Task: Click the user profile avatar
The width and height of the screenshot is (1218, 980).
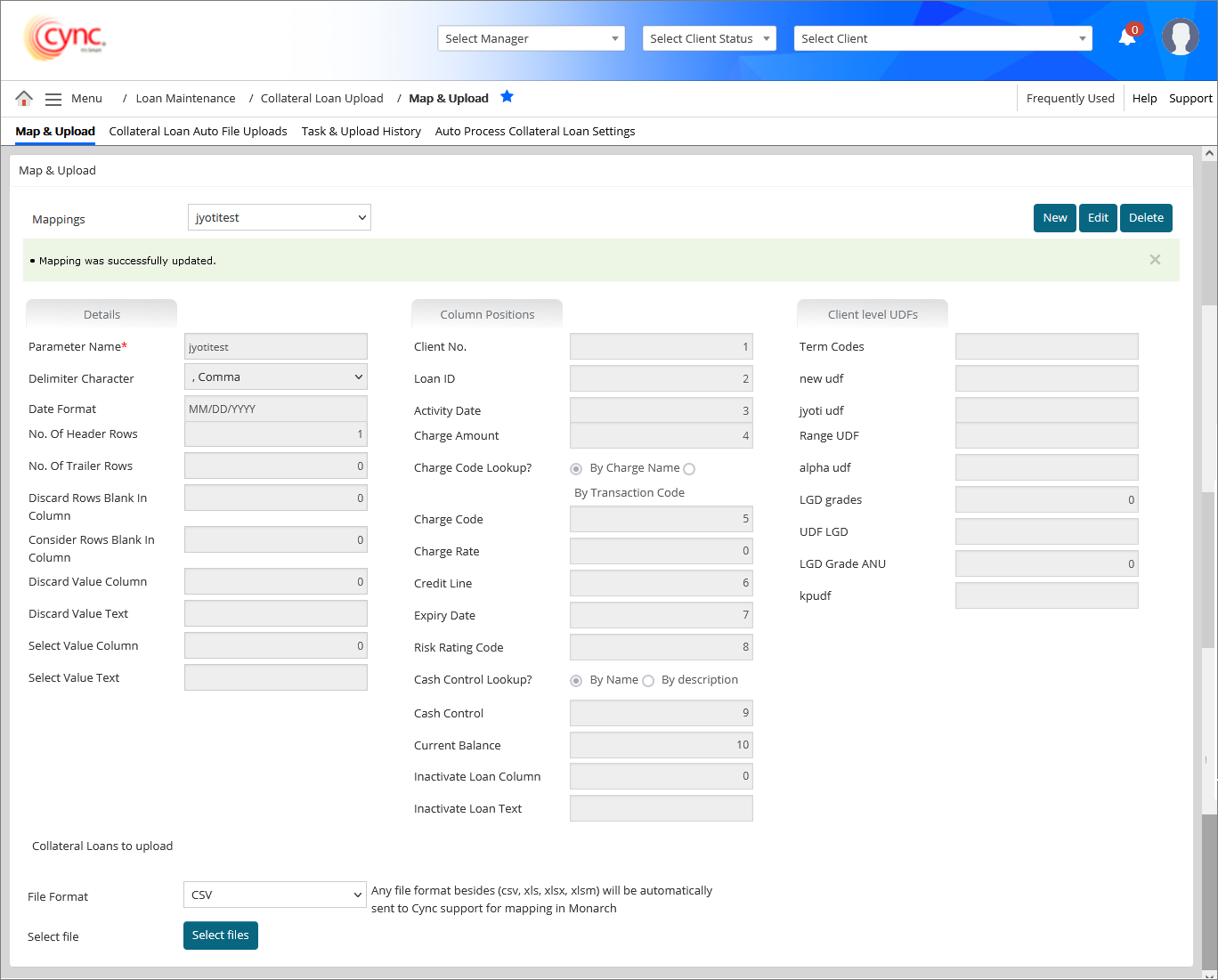Action: click(x=1180, y=37)
